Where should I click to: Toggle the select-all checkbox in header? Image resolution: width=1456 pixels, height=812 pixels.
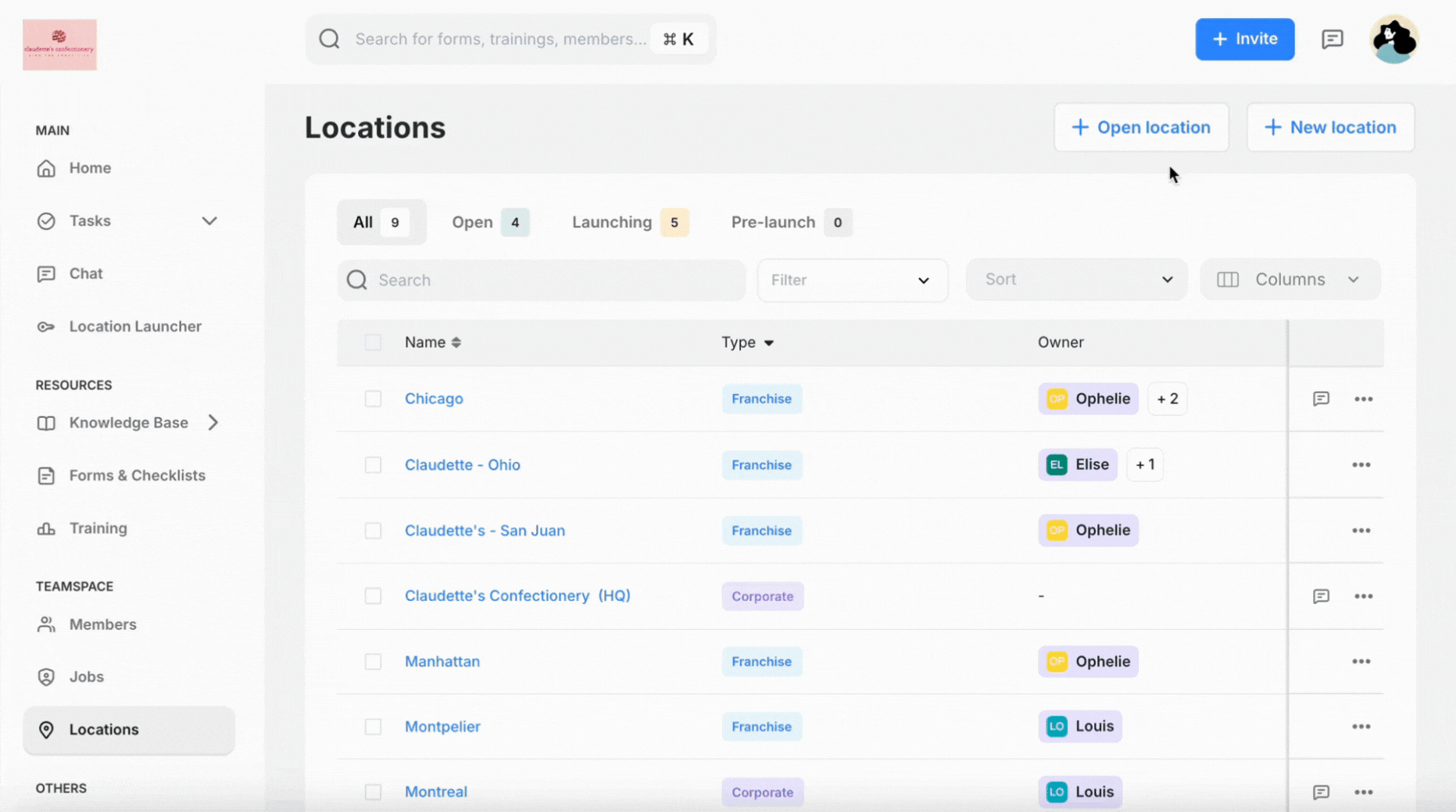373,342
